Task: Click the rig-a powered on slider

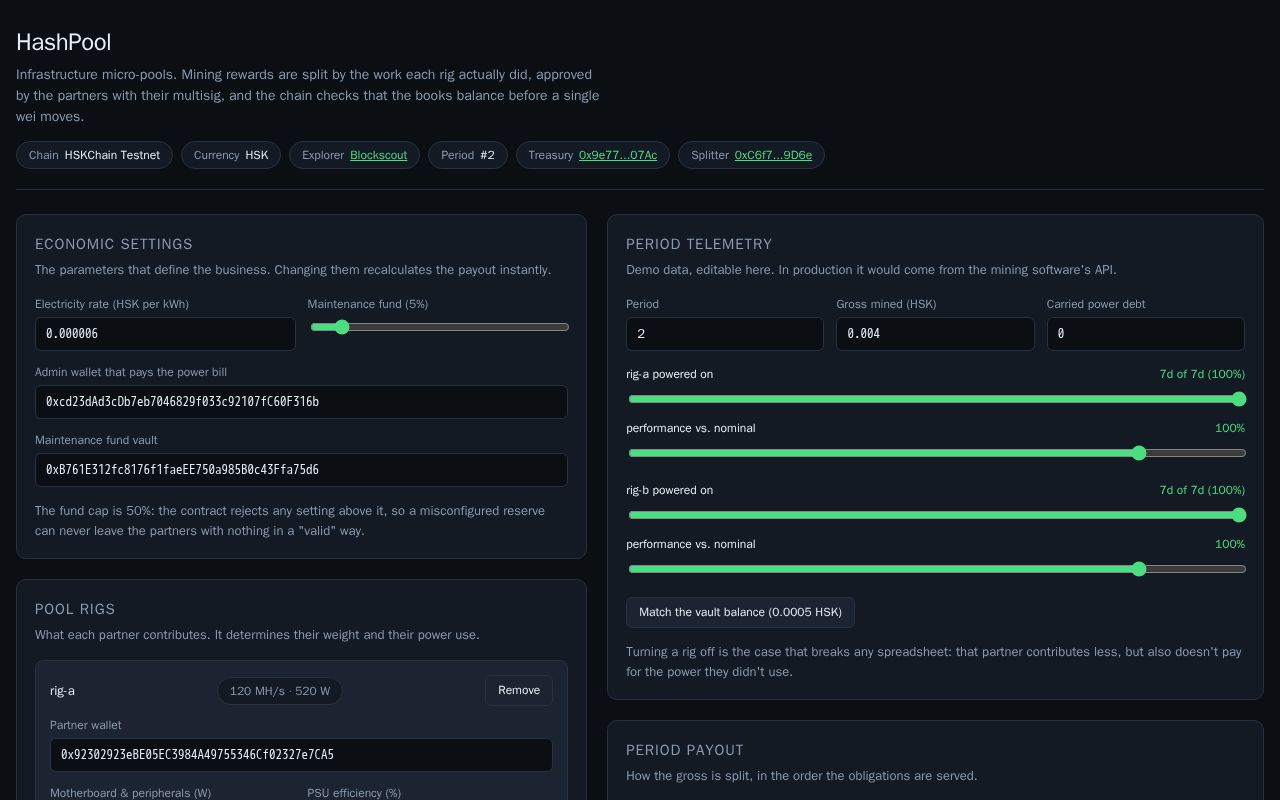Action: pos(937,399)
